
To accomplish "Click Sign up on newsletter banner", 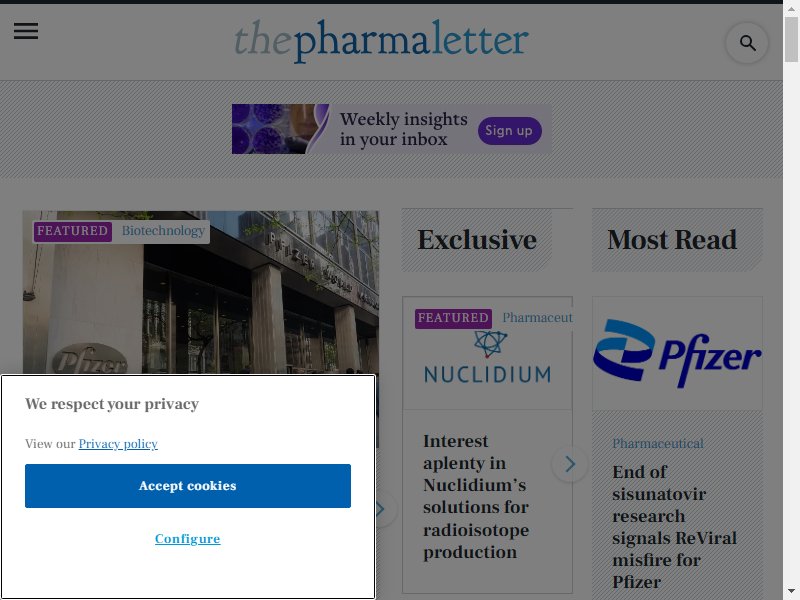I will 509,131.
